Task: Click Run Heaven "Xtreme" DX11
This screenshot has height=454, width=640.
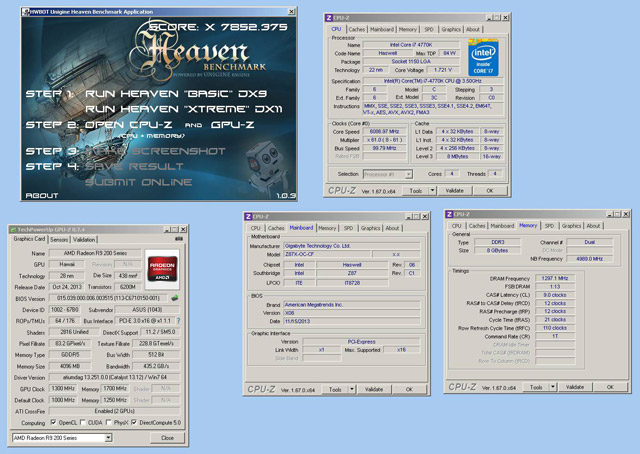Action: (x=183, y=109)
